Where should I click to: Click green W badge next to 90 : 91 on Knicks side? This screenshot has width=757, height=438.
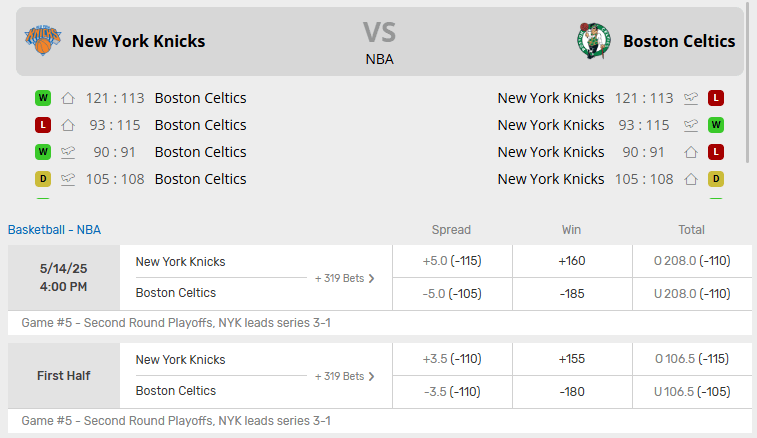[x=43, y=152]
